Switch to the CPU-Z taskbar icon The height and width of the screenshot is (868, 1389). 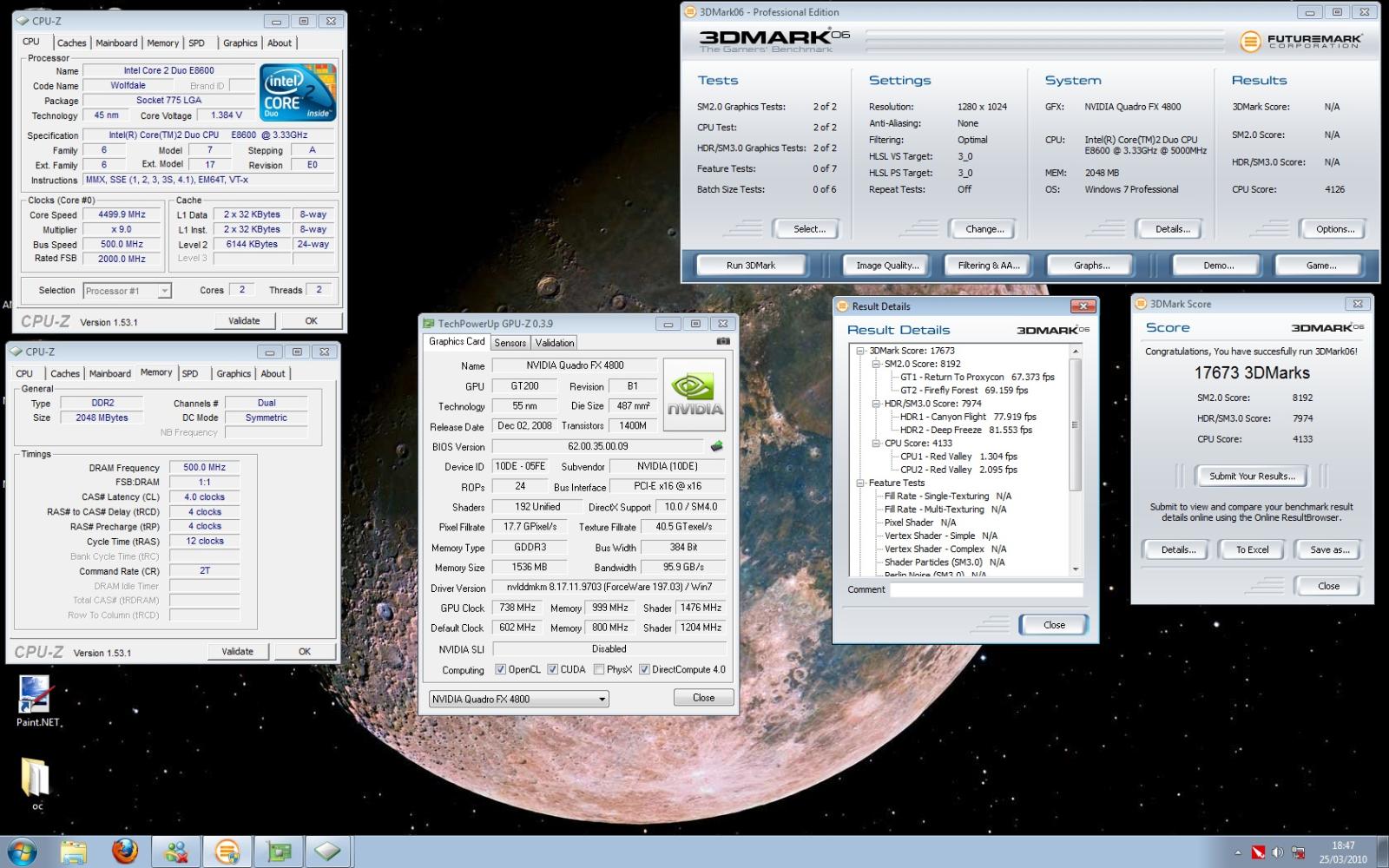(x=328, y=852)
